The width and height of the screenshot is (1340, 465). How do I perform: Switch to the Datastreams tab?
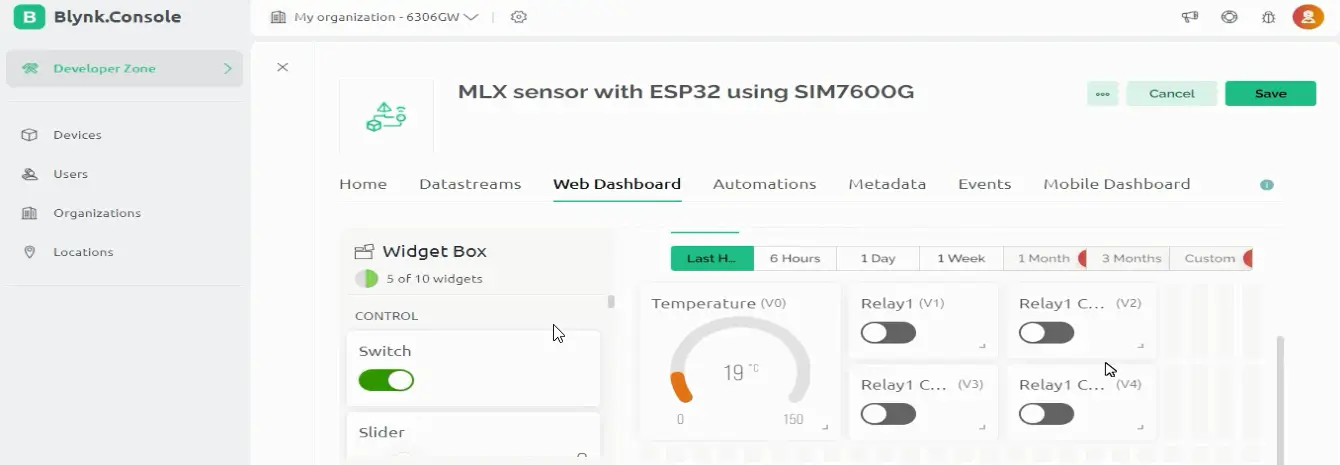tap(470, 184)
